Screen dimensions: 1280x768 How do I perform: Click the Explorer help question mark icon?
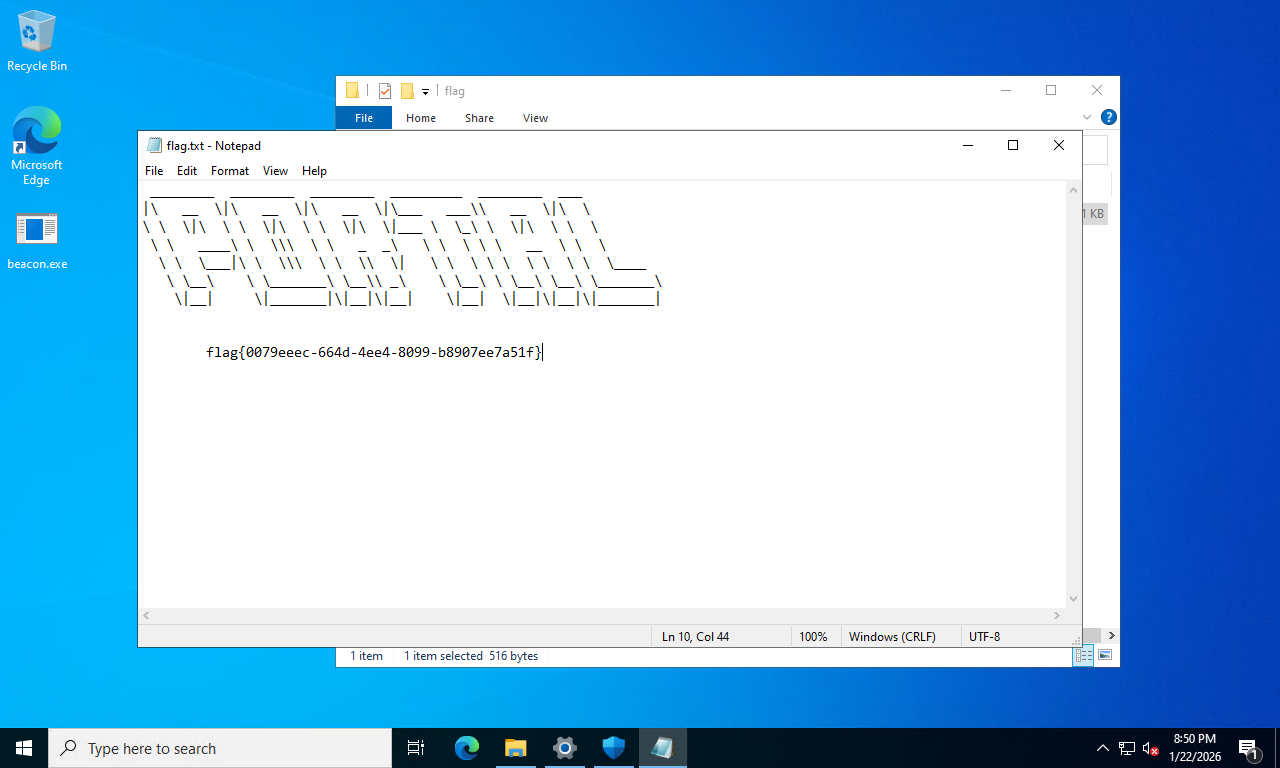[1108, 117]
